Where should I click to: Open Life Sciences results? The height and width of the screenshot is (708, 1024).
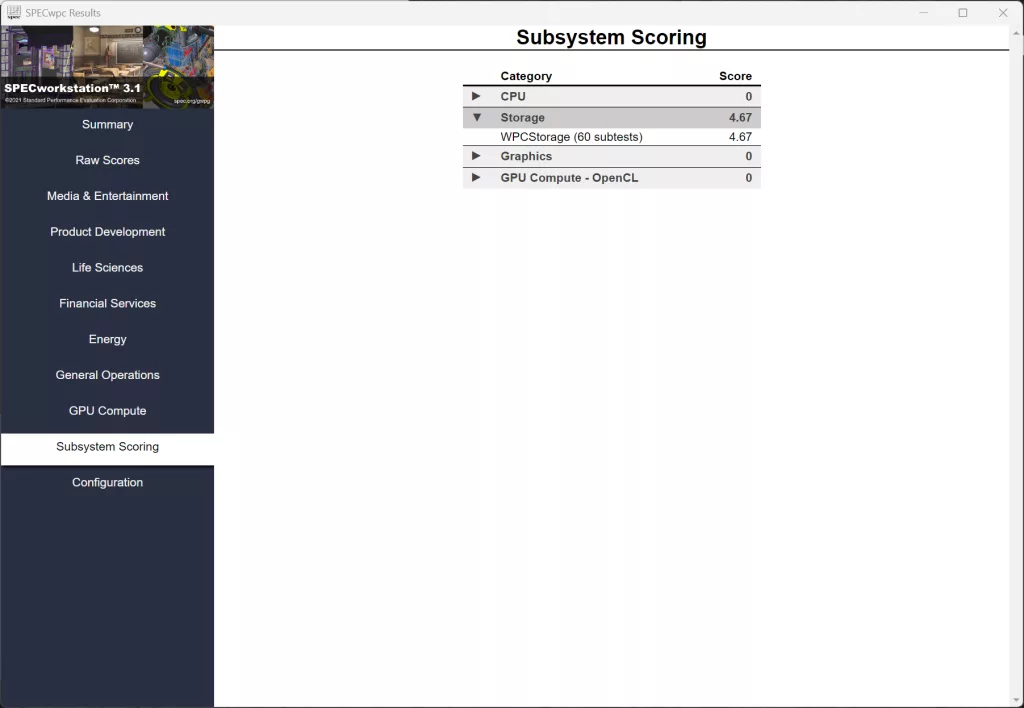(107, 268)
